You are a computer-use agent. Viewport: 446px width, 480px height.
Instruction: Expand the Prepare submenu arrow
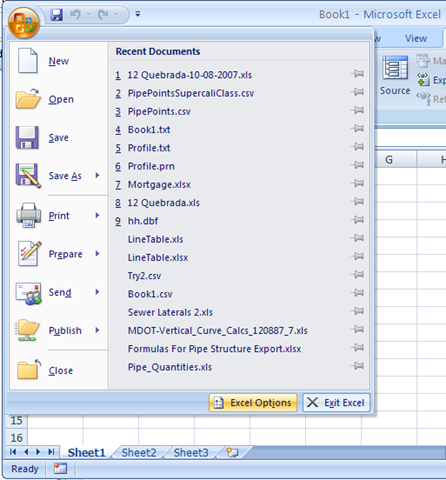pyautogui.click(x=97, y=254)
